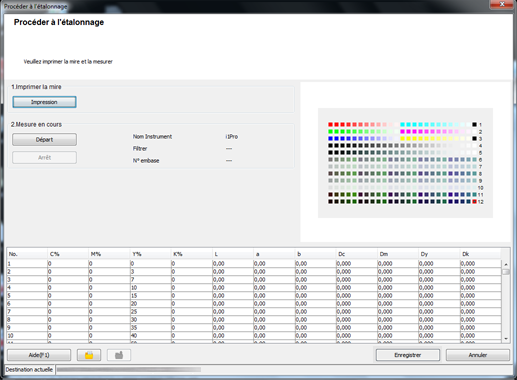The width and height of the screenshot is (517, 380).
Task: Click the 2.Mesure en cours group label
Action: 36,124
